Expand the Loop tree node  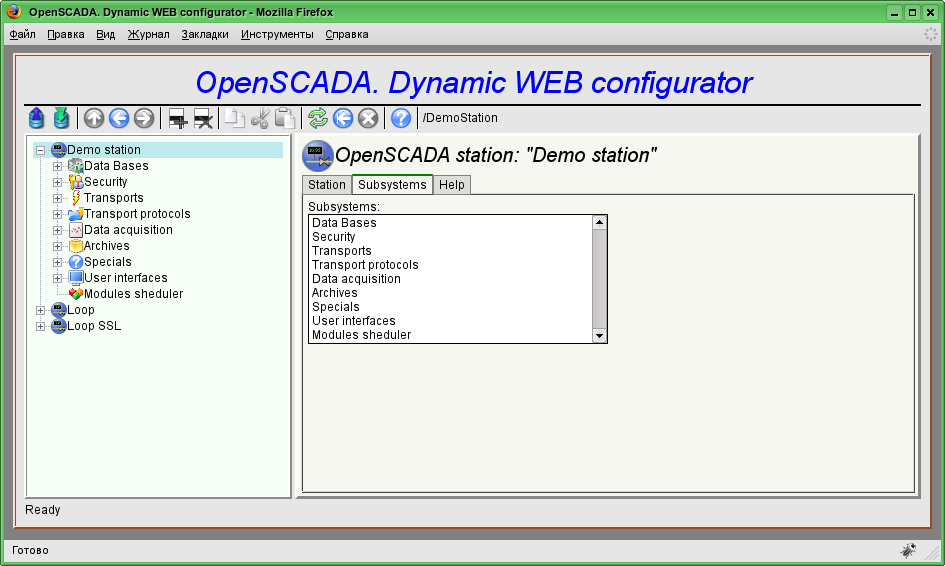pos(40,310)
